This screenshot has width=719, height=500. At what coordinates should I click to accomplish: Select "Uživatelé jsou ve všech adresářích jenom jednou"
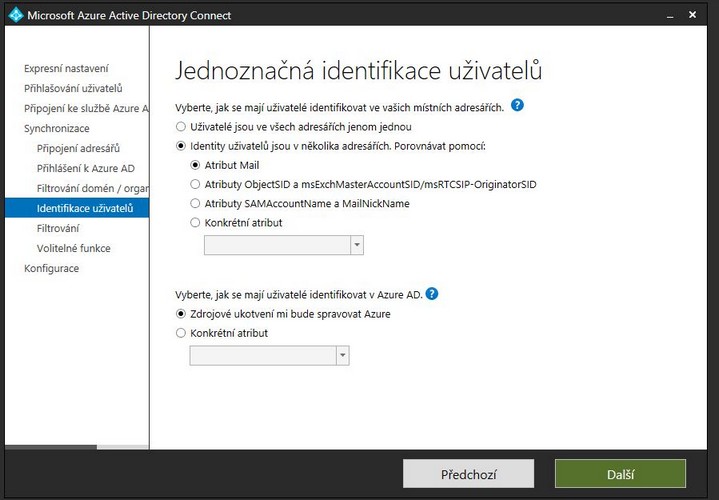point(181,127)
